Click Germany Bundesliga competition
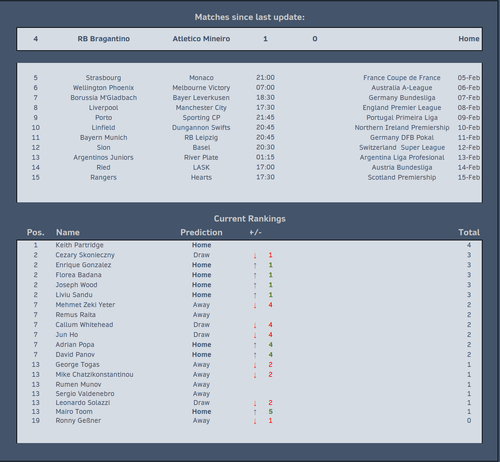 (402, 98)
